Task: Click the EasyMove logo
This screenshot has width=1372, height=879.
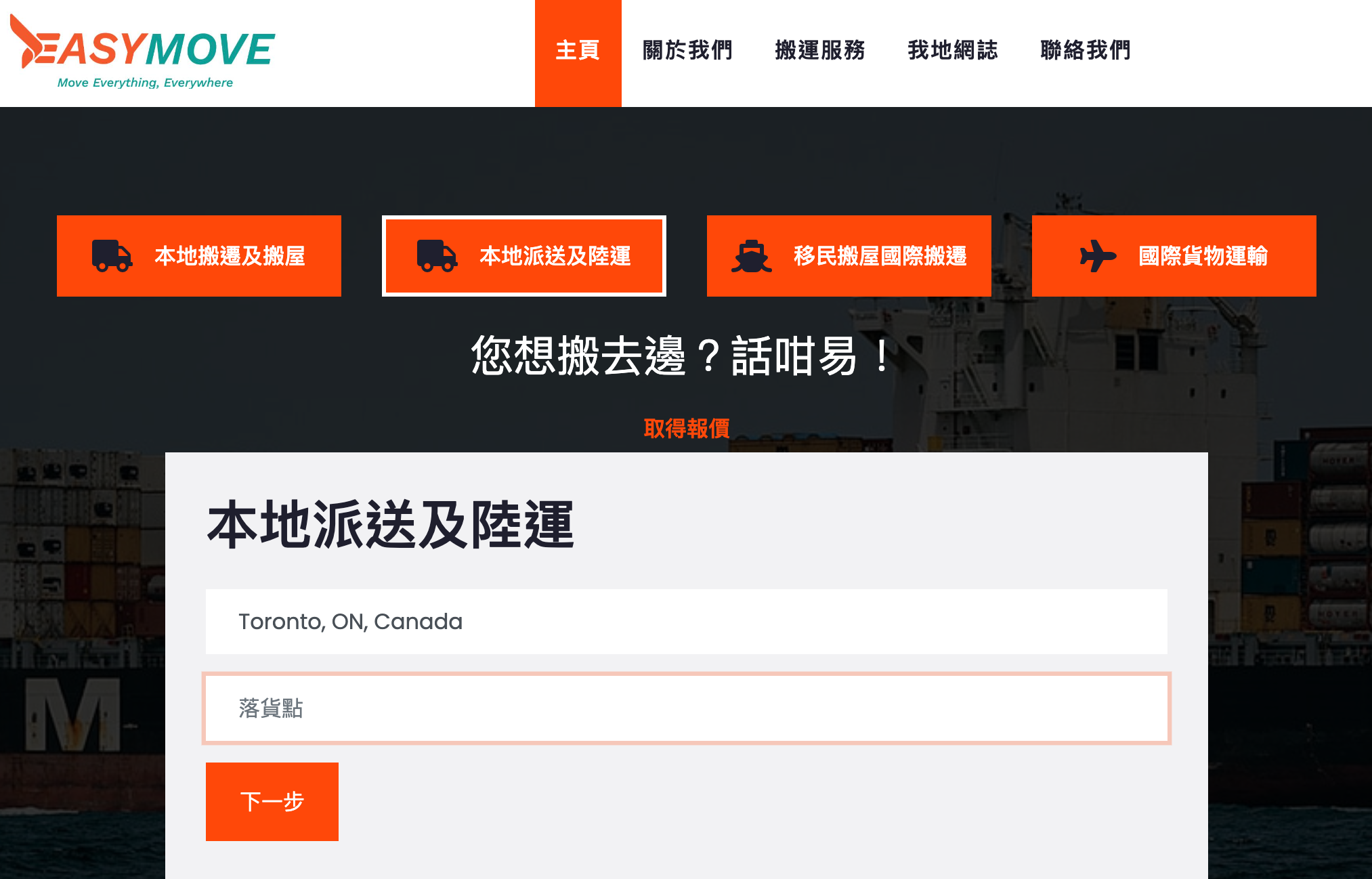Action: pos(142,51)
